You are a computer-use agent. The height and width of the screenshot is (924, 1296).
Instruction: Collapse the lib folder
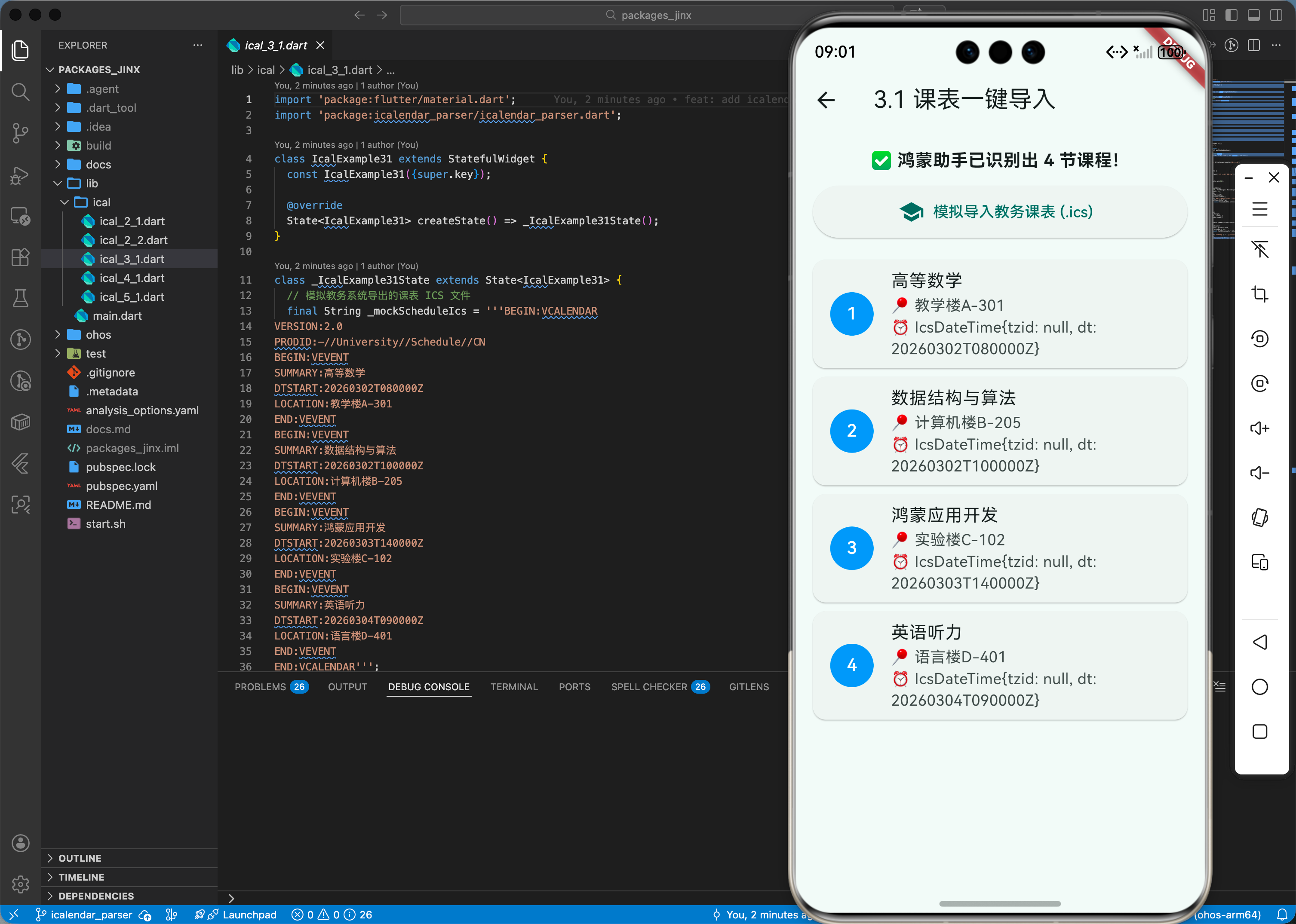tap(91, 183)
